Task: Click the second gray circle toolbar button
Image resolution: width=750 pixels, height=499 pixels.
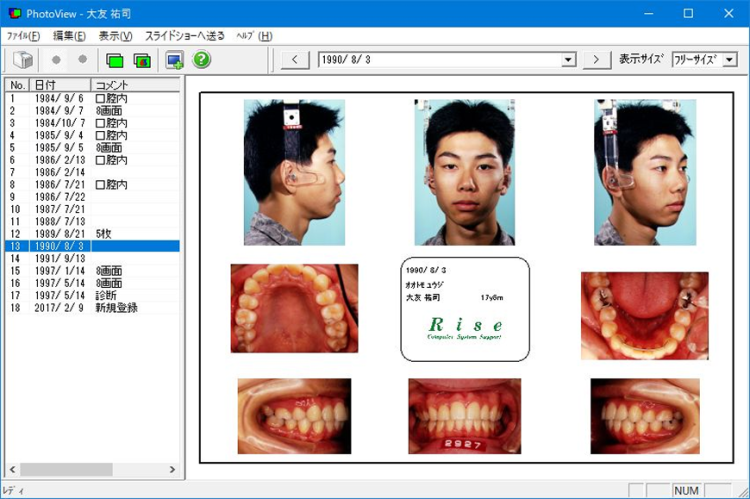Action: [x=82, y=60]
